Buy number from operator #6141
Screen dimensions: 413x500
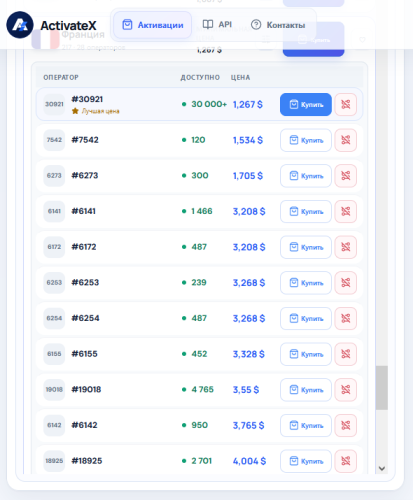pyautogui.click(x=306, y=212)
